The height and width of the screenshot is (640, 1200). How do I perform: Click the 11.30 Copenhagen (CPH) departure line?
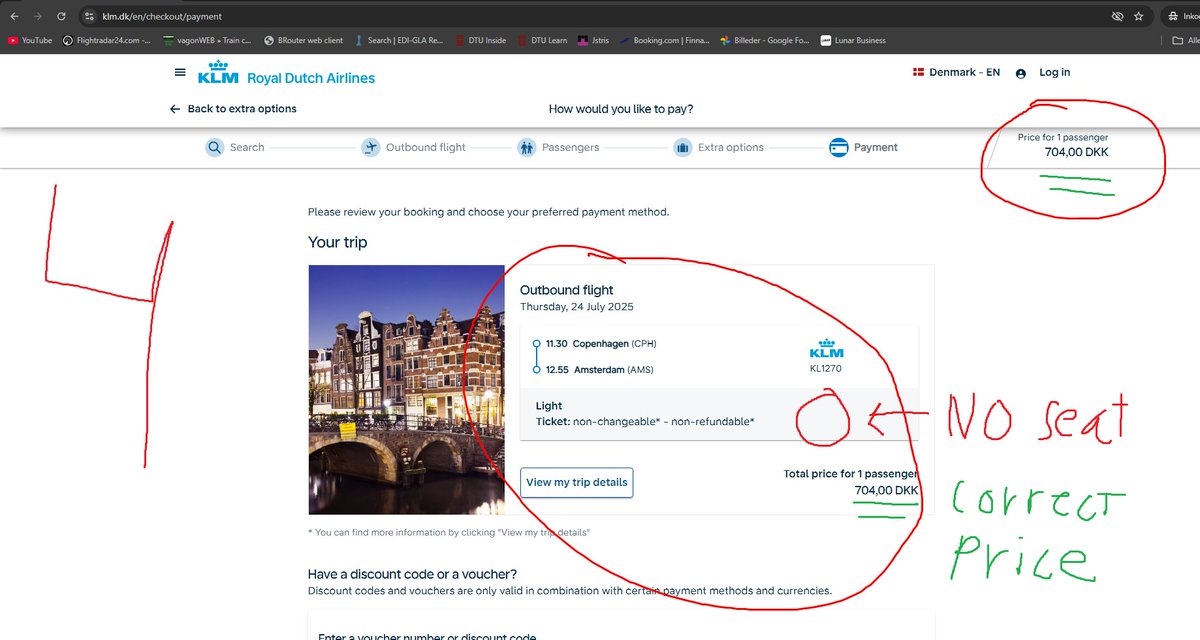coord(601,343)
